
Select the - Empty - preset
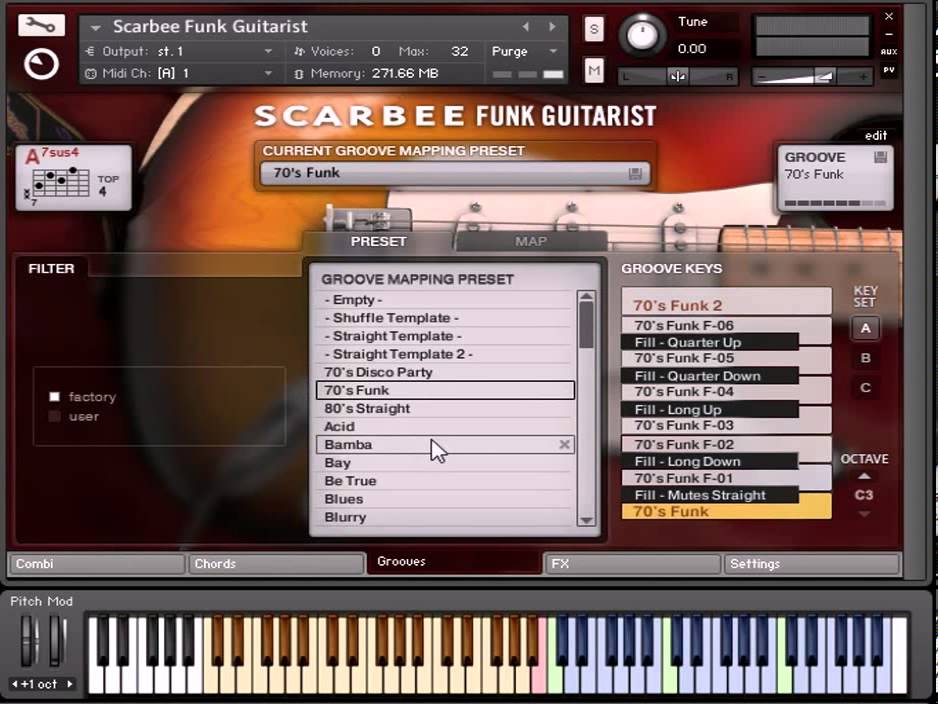tap(445, 300)
